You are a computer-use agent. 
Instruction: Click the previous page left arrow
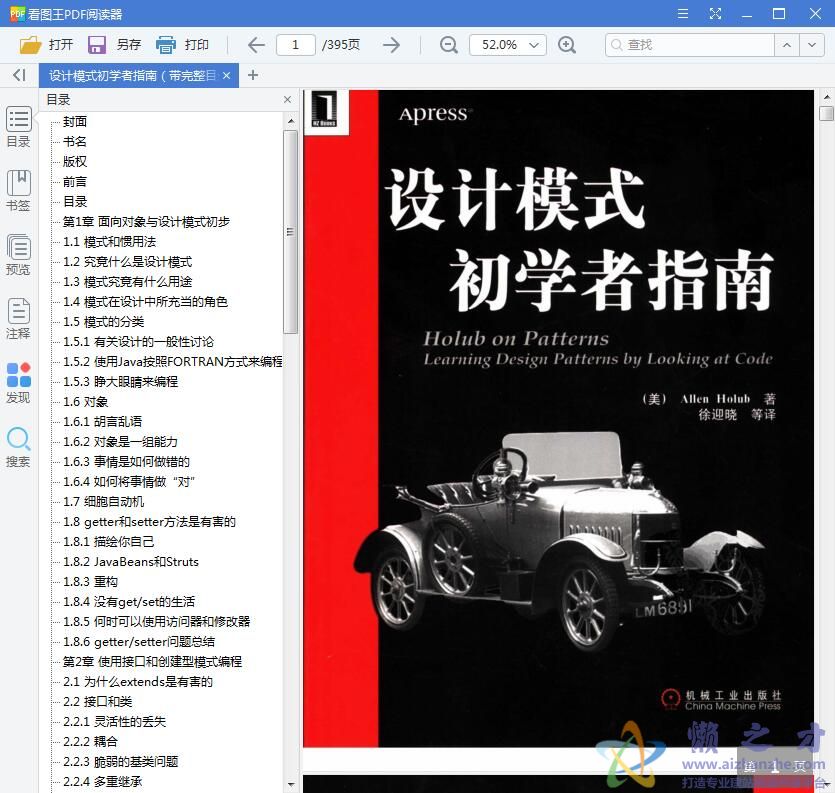[x=256, y=44]
